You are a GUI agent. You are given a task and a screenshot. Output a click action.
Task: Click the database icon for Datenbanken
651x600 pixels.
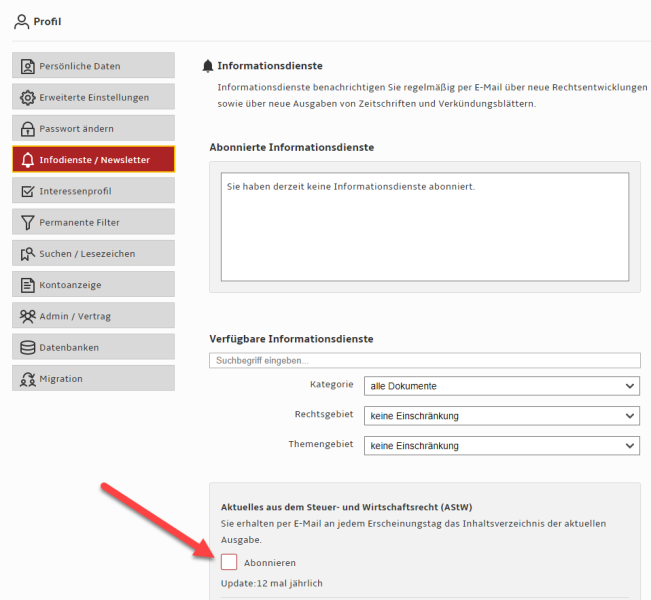pos(28,347)
